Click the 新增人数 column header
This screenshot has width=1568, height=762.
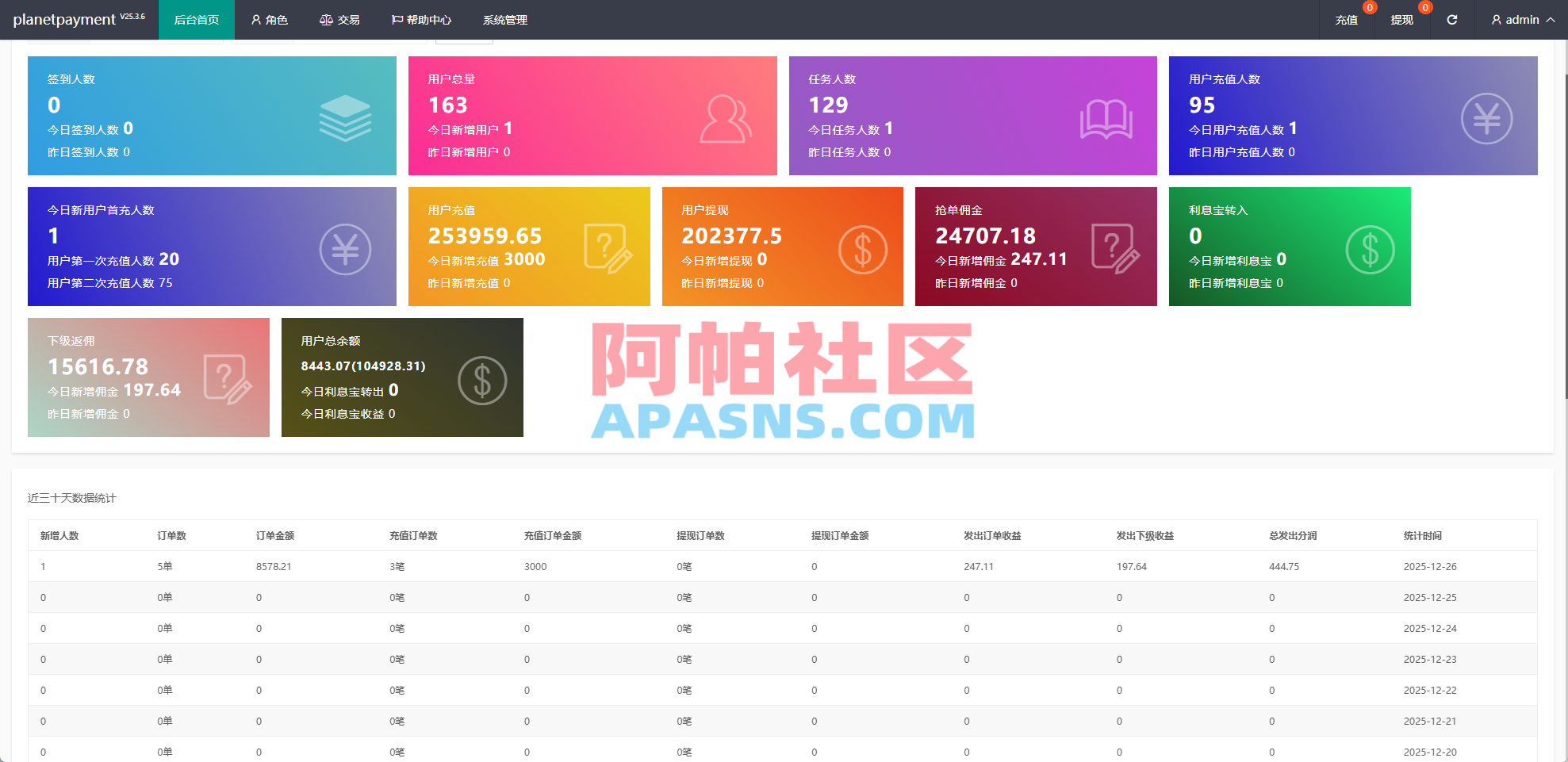(x=59, y=536)
